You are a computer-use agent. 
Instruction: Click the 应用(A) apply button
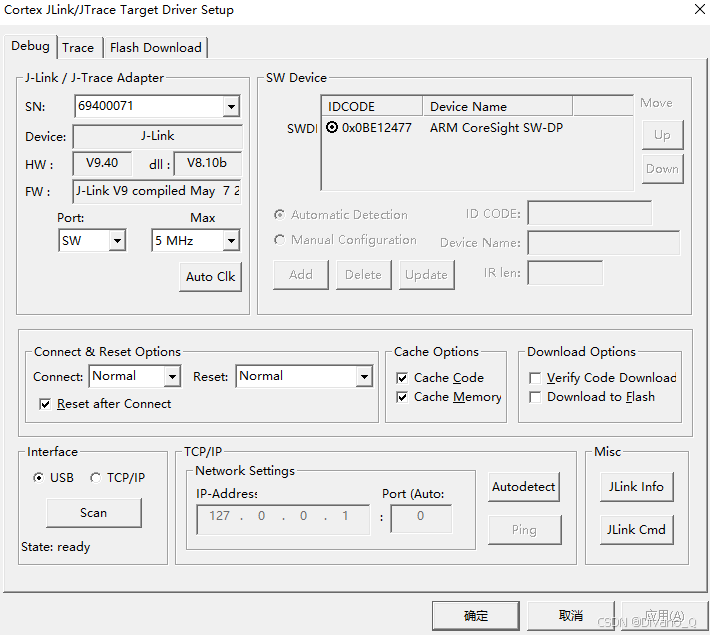[665, 616]
